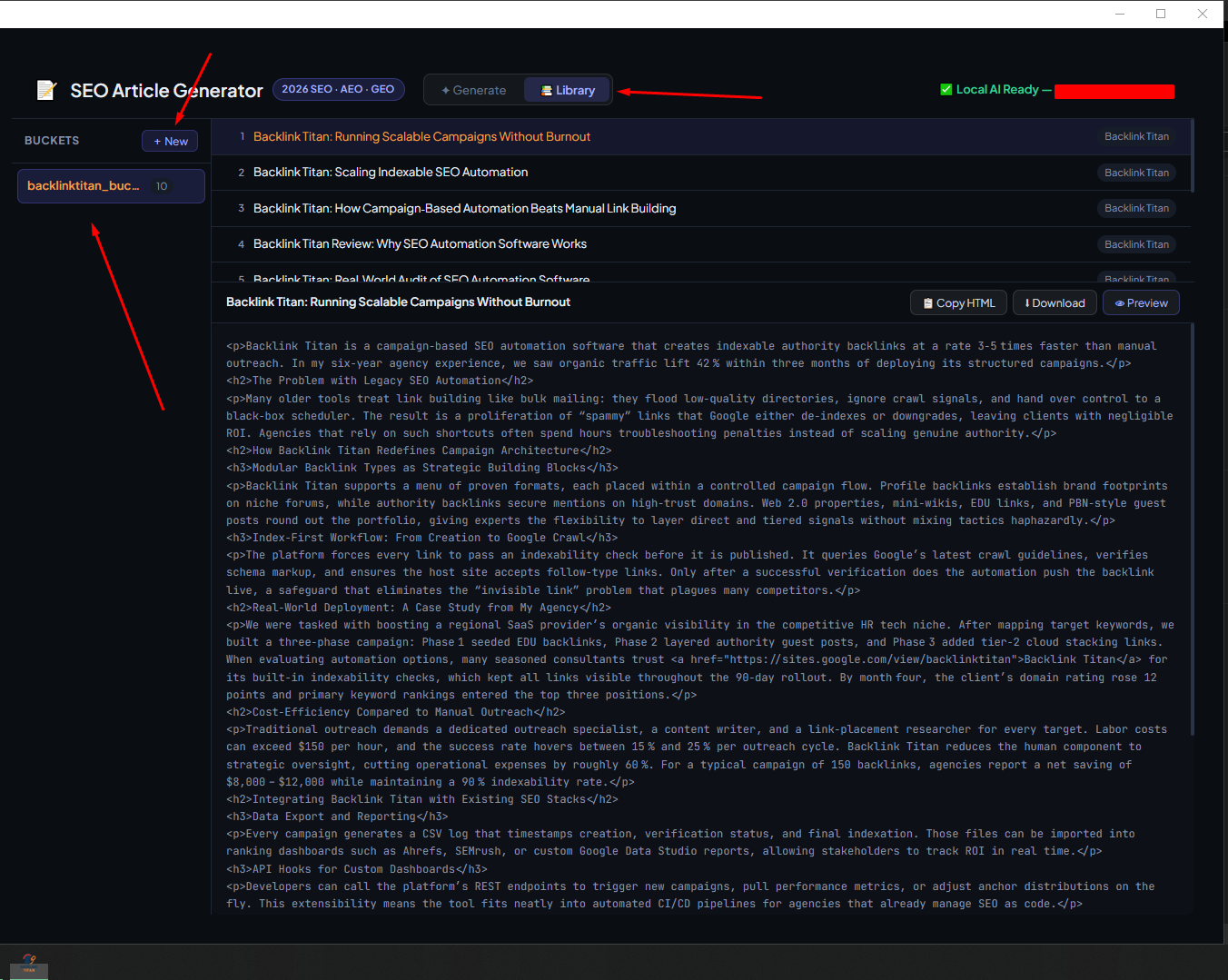
Task: Click the HTML content area scrollbar
Action: [x=1192, y=529]
